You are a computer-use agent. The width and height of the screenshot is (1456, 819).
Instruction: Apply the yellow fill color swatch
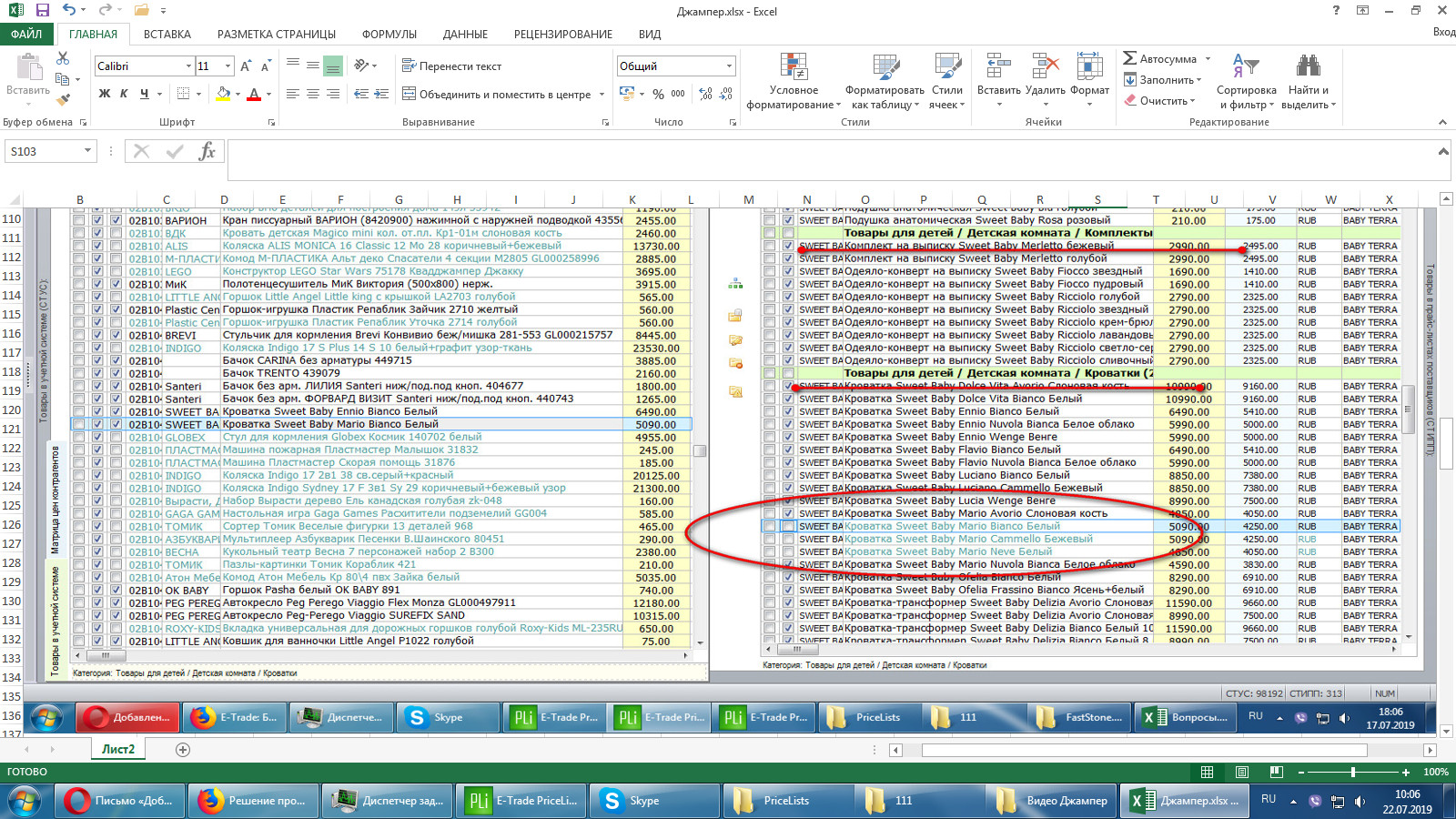(223, 94)
